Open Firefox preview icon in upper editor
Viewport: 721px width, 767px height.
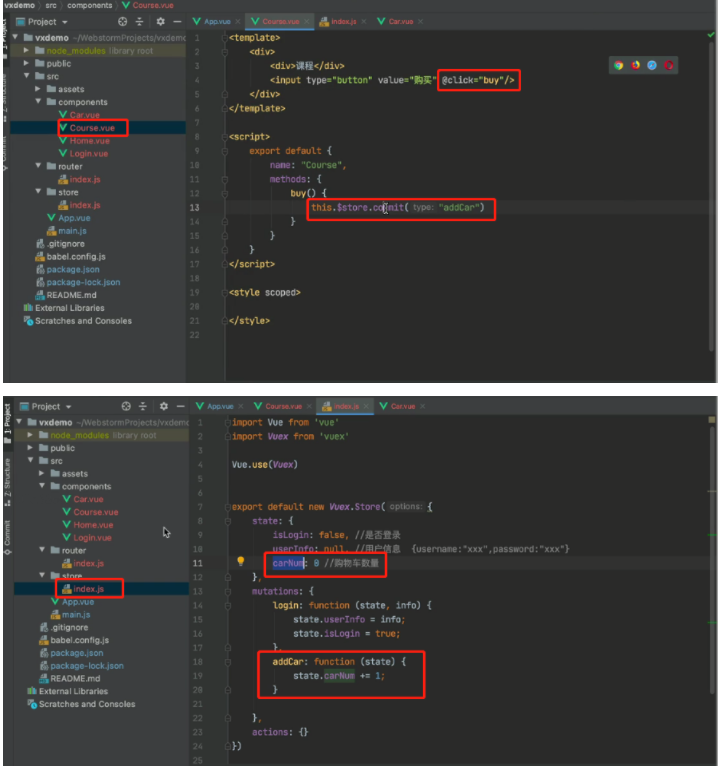point(635,65)
